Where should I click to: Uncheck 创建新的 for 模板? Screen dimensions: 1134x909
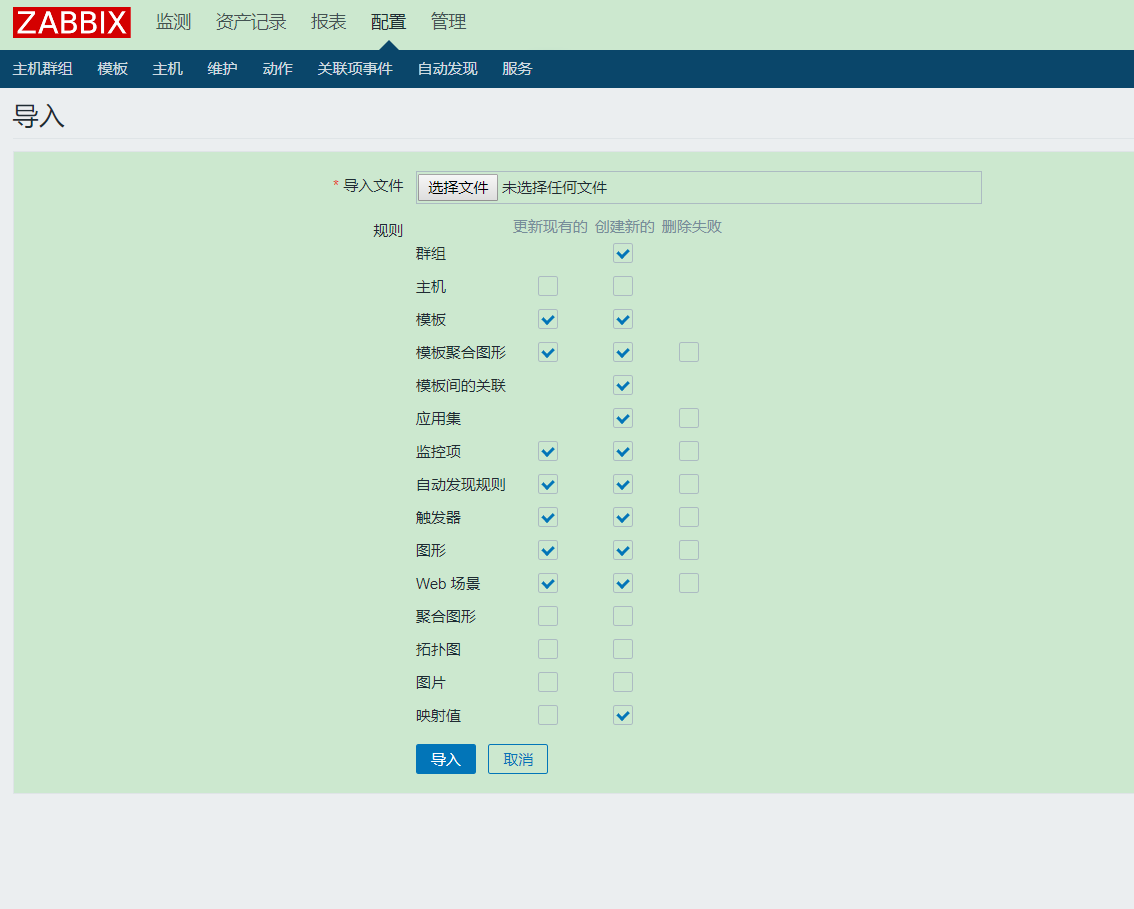tap(623, 320)
